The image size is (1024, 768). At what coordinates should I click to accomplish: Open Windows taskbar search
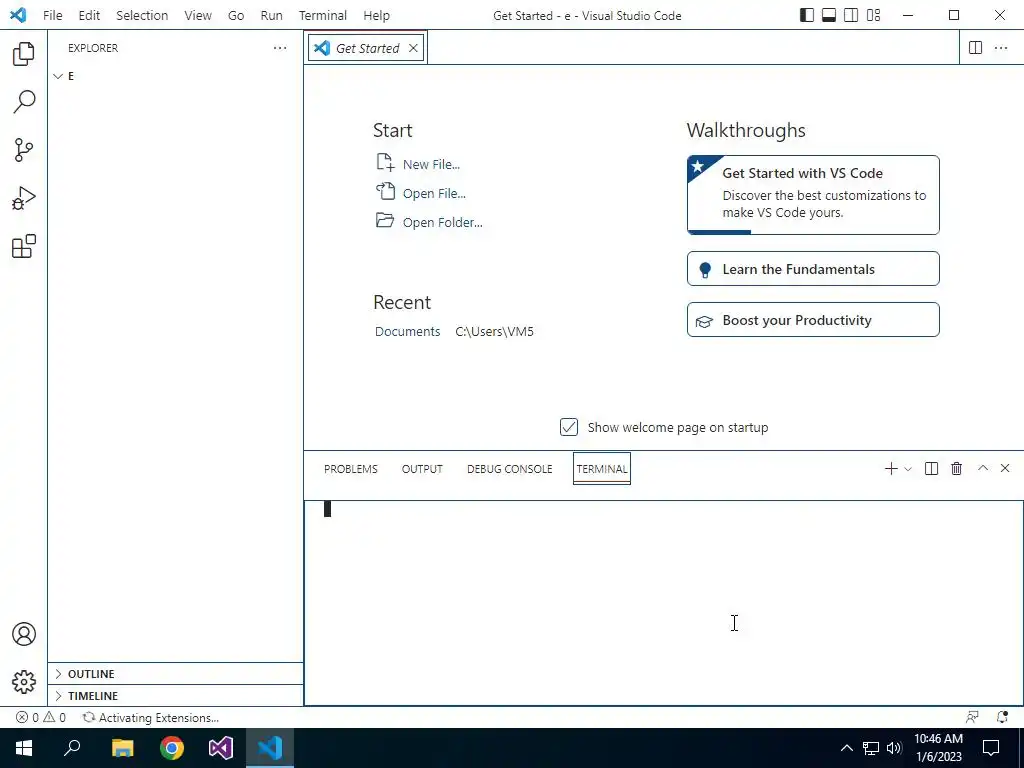coord(72,748)
